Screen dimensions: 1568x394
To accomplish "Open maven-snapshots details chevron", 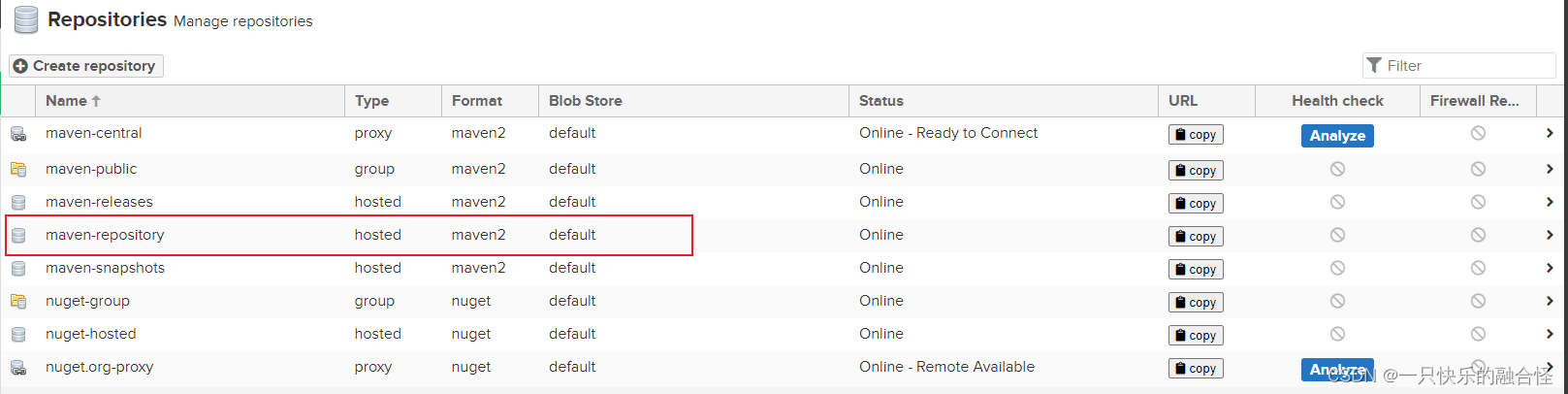I will click(1550, 268).
